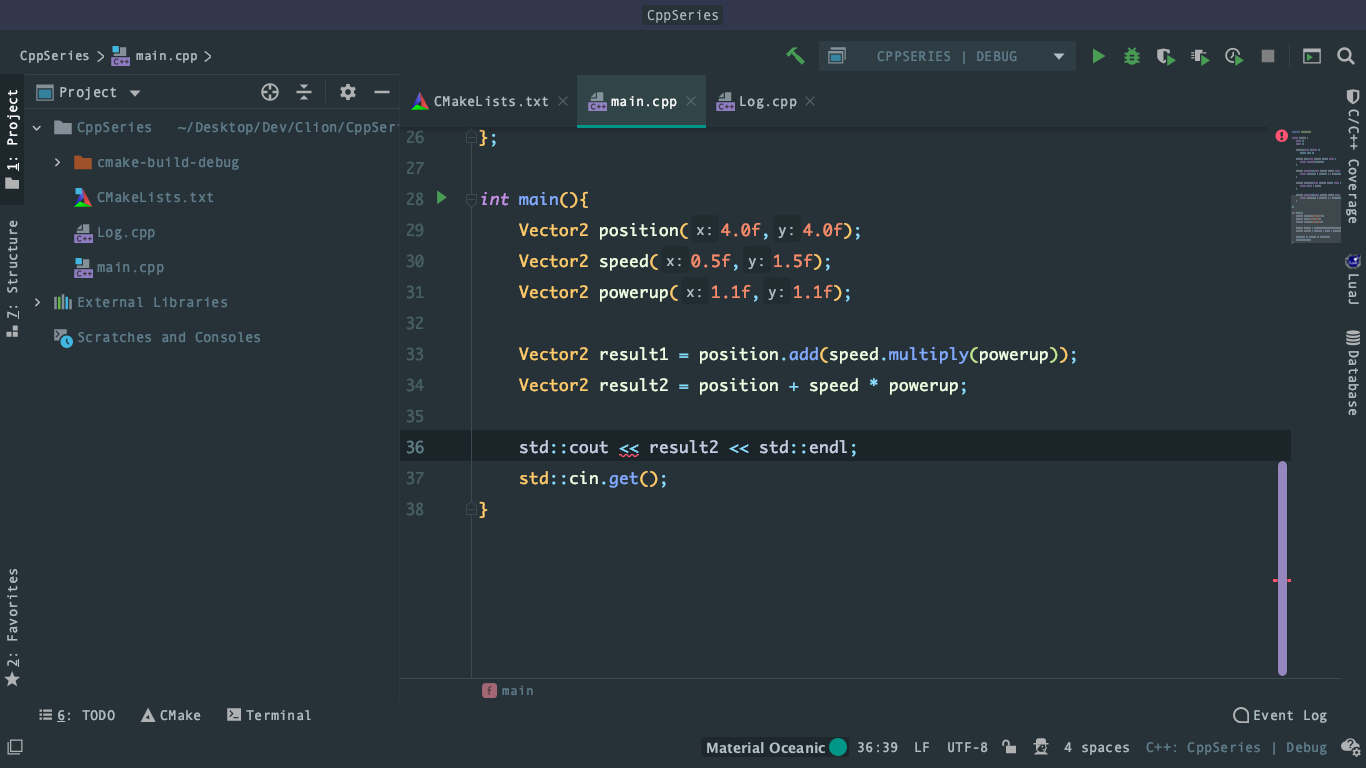
Task: Click Material Oceanic theme switcher
Action: click(776, 747)
